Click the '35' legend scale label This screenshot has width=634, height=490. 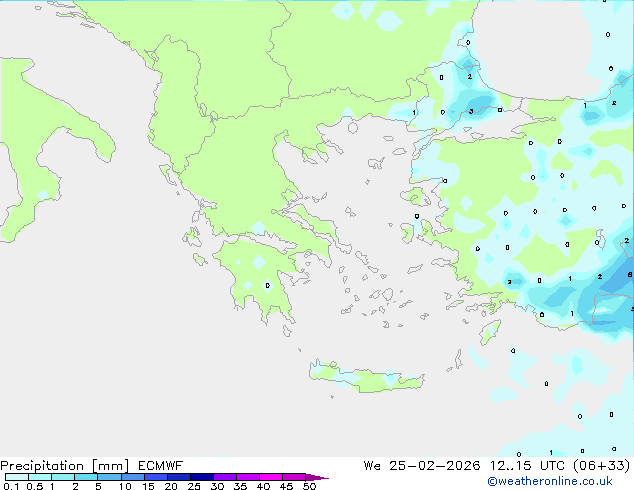point(240,486)
